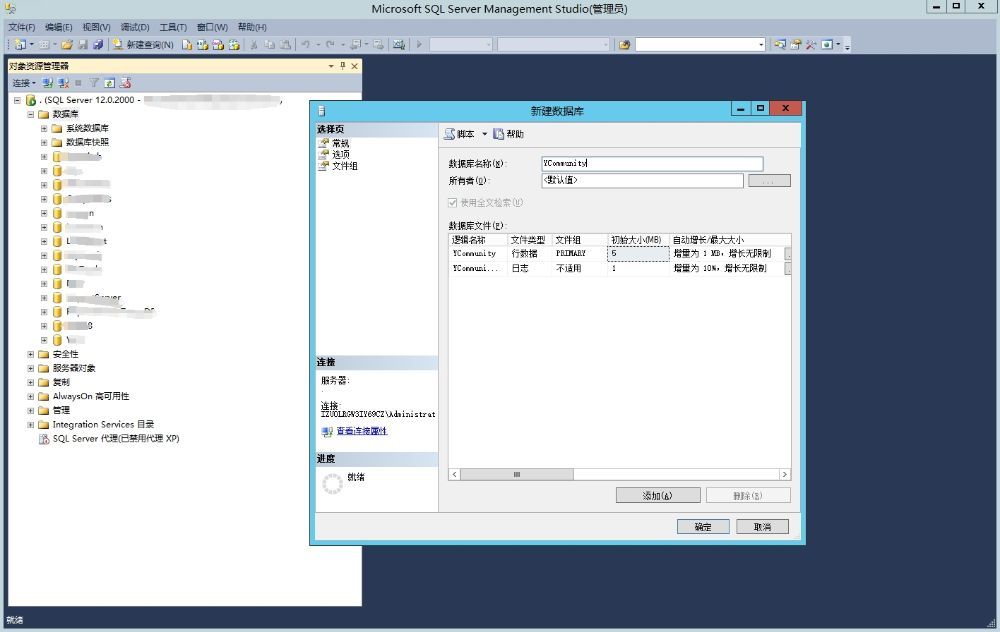This screenshot has height=632, width=1000.
Task: Click the 数据库名称 input field
Action: point(652,163)
